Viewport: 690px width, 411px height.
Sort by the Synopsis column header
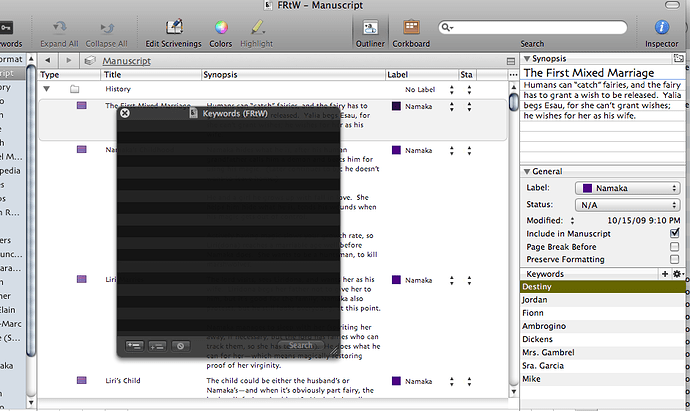click(x=294, y=75)
